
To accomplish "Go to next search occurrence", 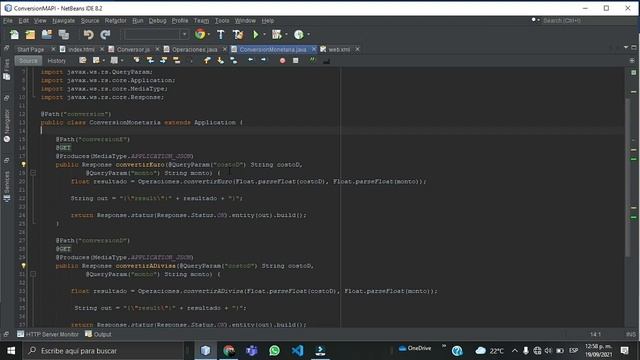I will (x=163, y=60).
